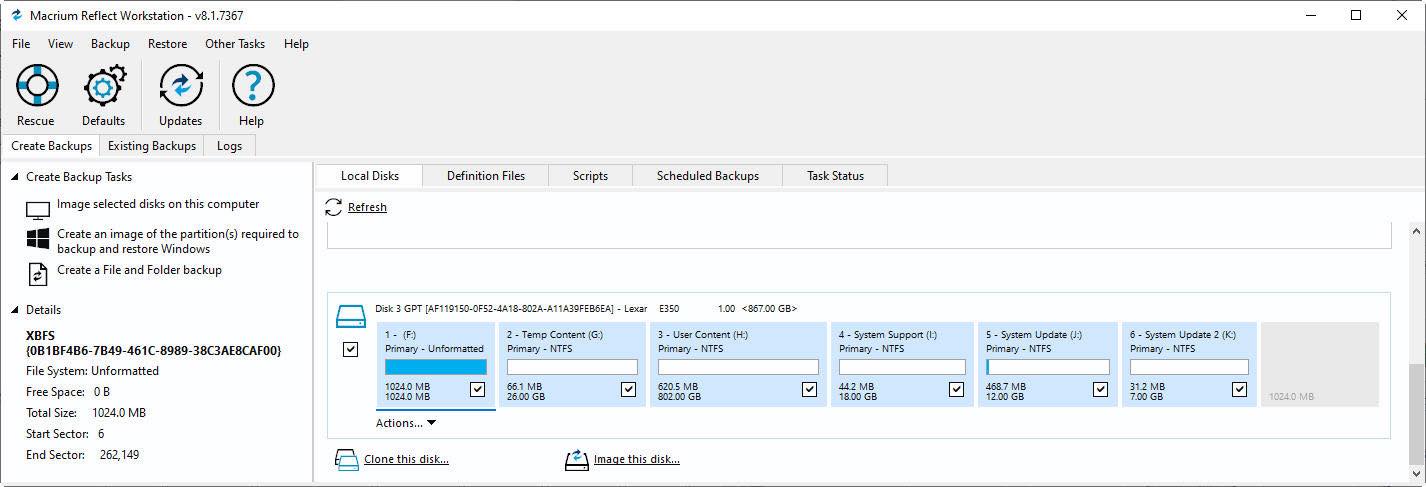The image size is (1426, 487).
Task: Switch to the Existing Backups tab
Action: pyautogui.click(x=152, y=146)
